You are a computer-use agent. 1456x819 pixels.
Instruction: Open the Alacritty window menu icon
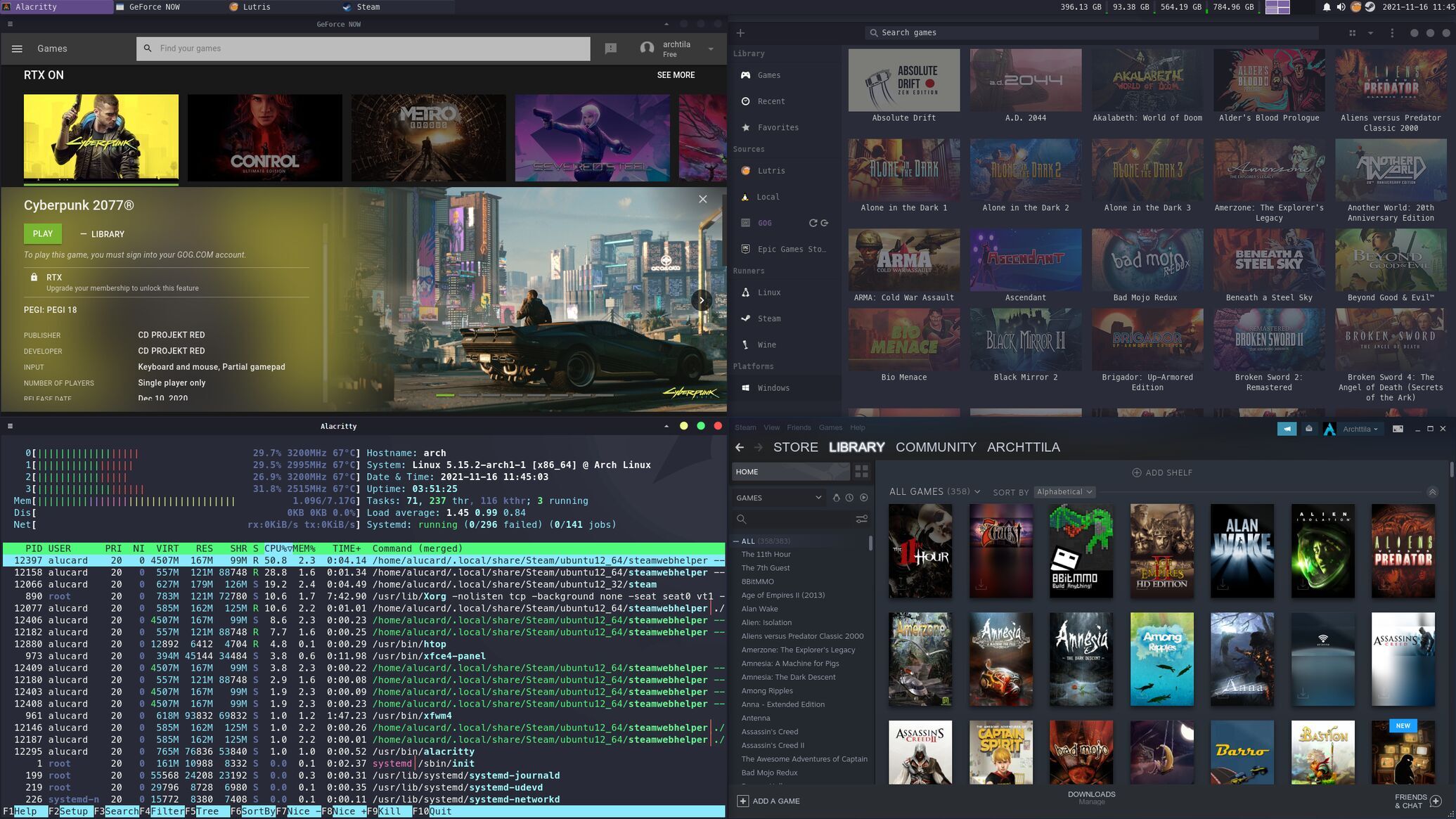point(10,426)
